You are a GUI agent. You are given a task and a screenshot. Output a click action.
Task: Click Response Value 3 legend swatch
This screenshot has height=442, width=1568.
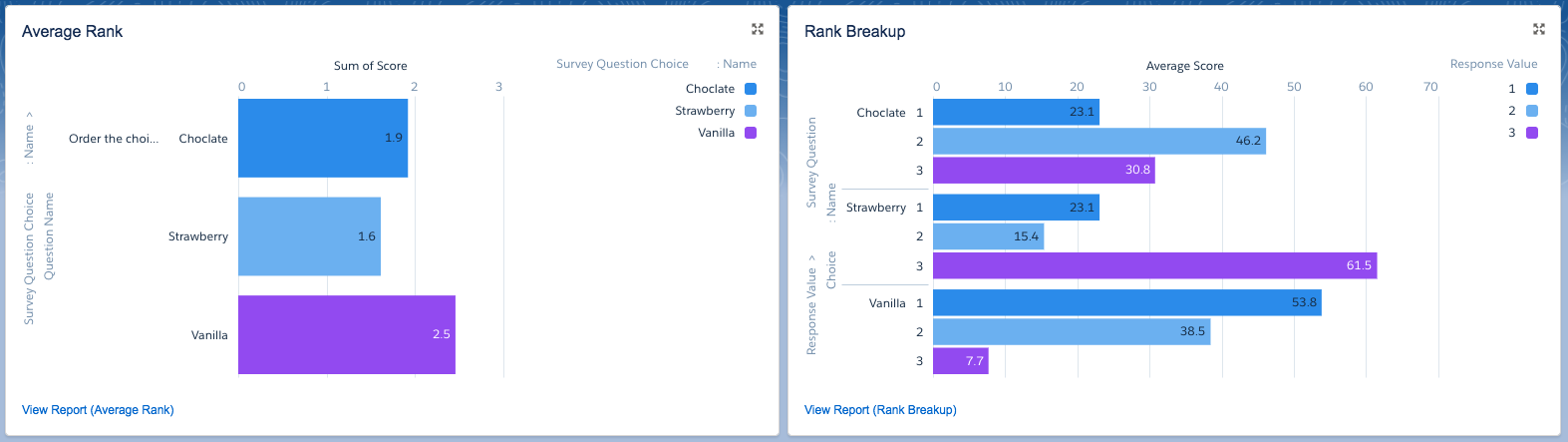point(1532,133)
